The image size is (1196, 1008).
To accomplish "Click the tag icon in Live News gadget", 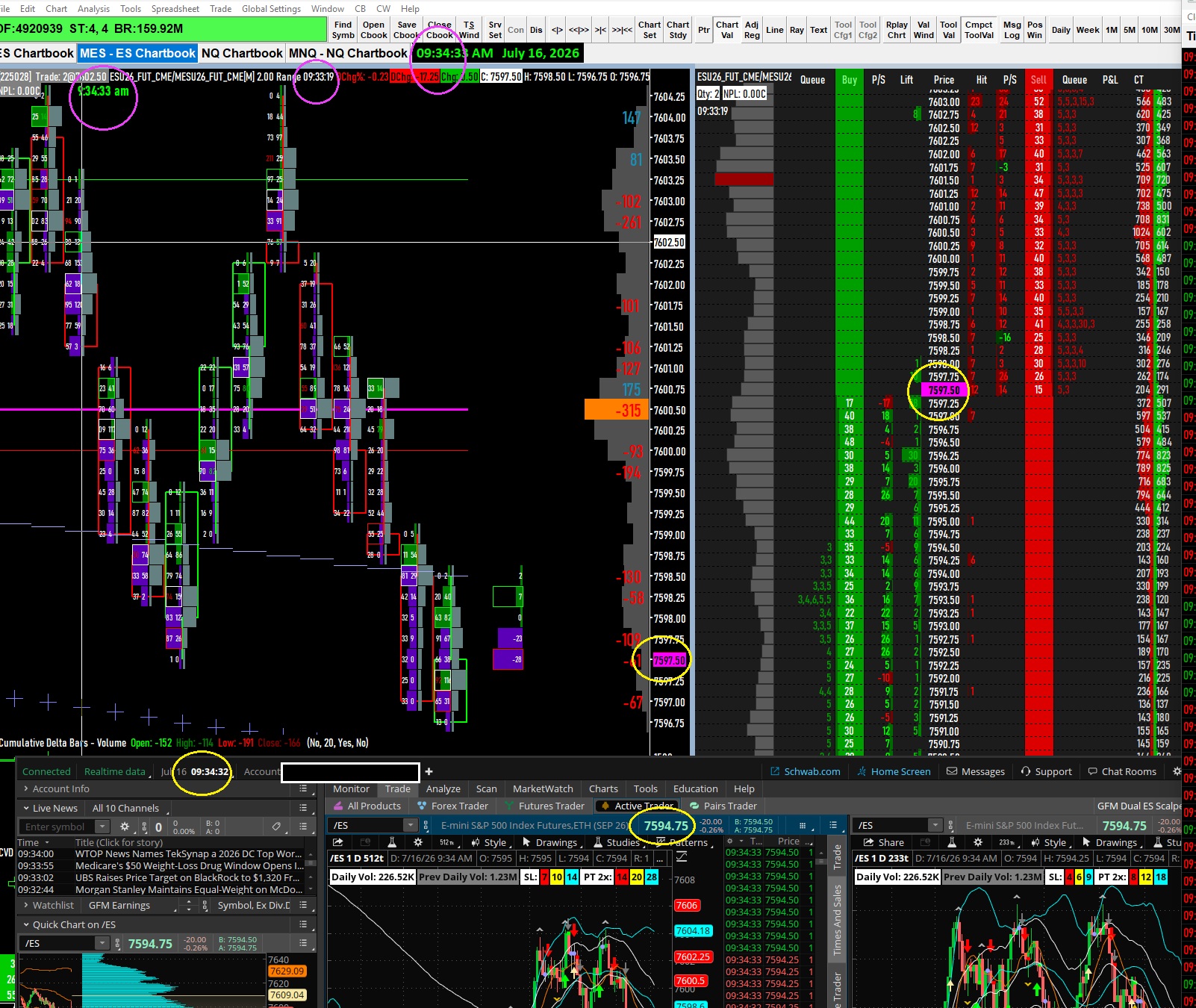I will tap(276, 827).
